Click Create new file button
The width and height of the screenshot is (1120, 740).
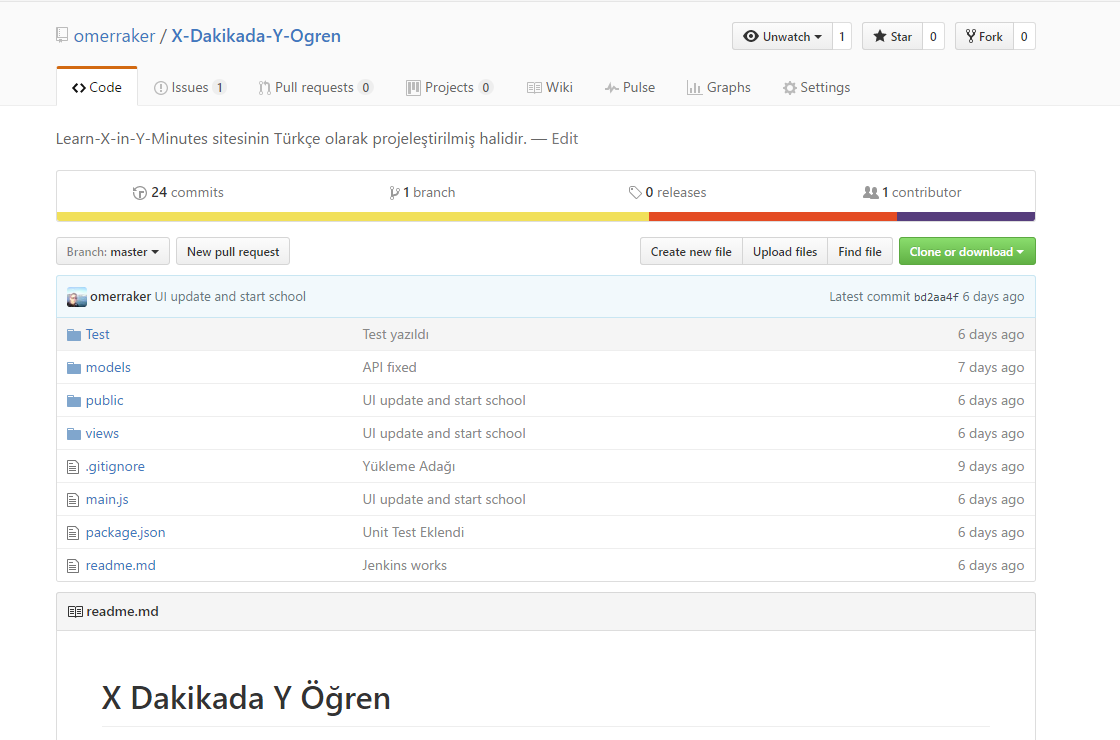[691, 251]
